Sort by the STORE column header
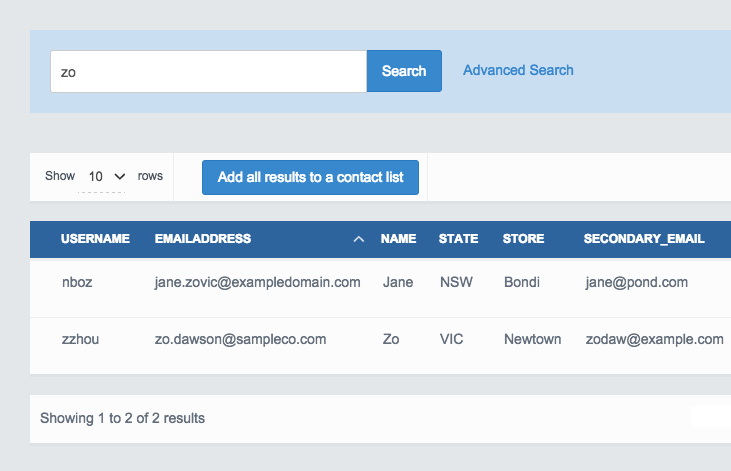This screenshot has width=731, height=471. [x=524, y=239]
